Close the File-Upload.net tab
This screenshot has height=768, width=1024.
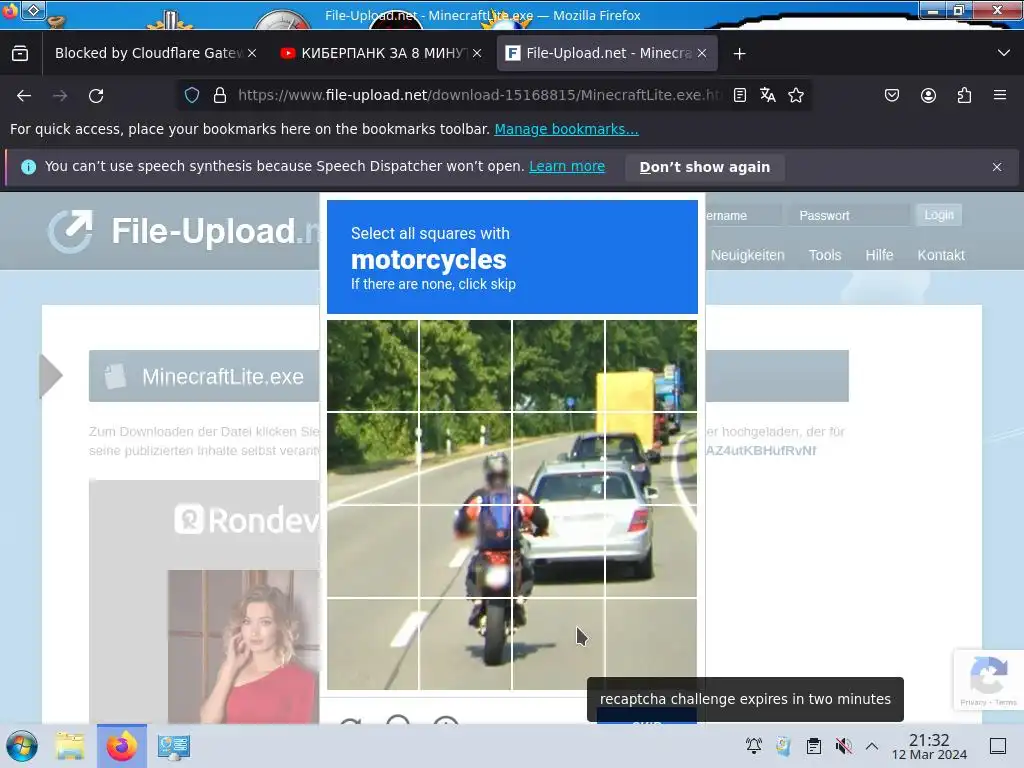point(702,54)
